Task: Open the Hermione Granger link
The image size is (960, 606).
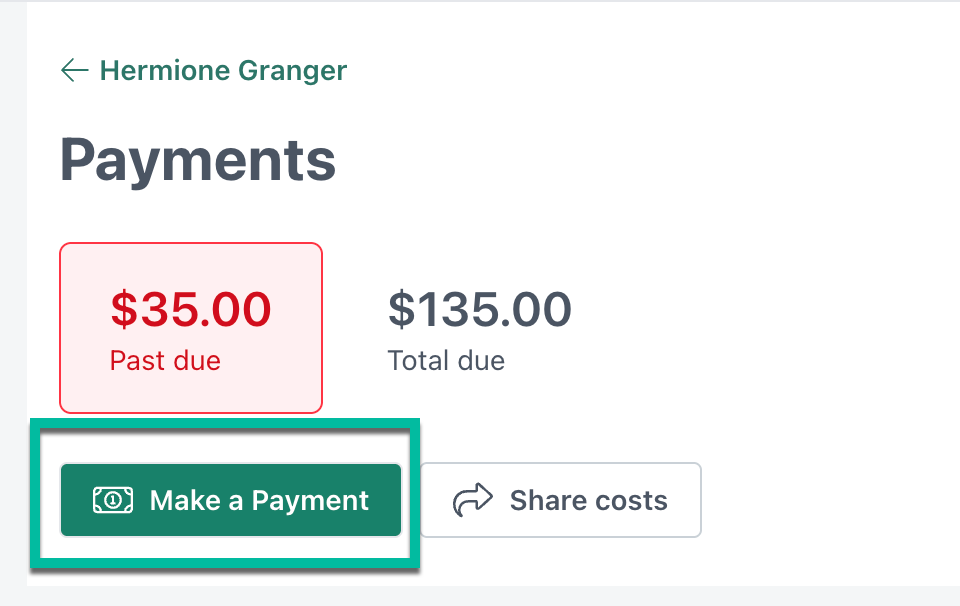Action: pyautogui.click(x=204, y=70)
